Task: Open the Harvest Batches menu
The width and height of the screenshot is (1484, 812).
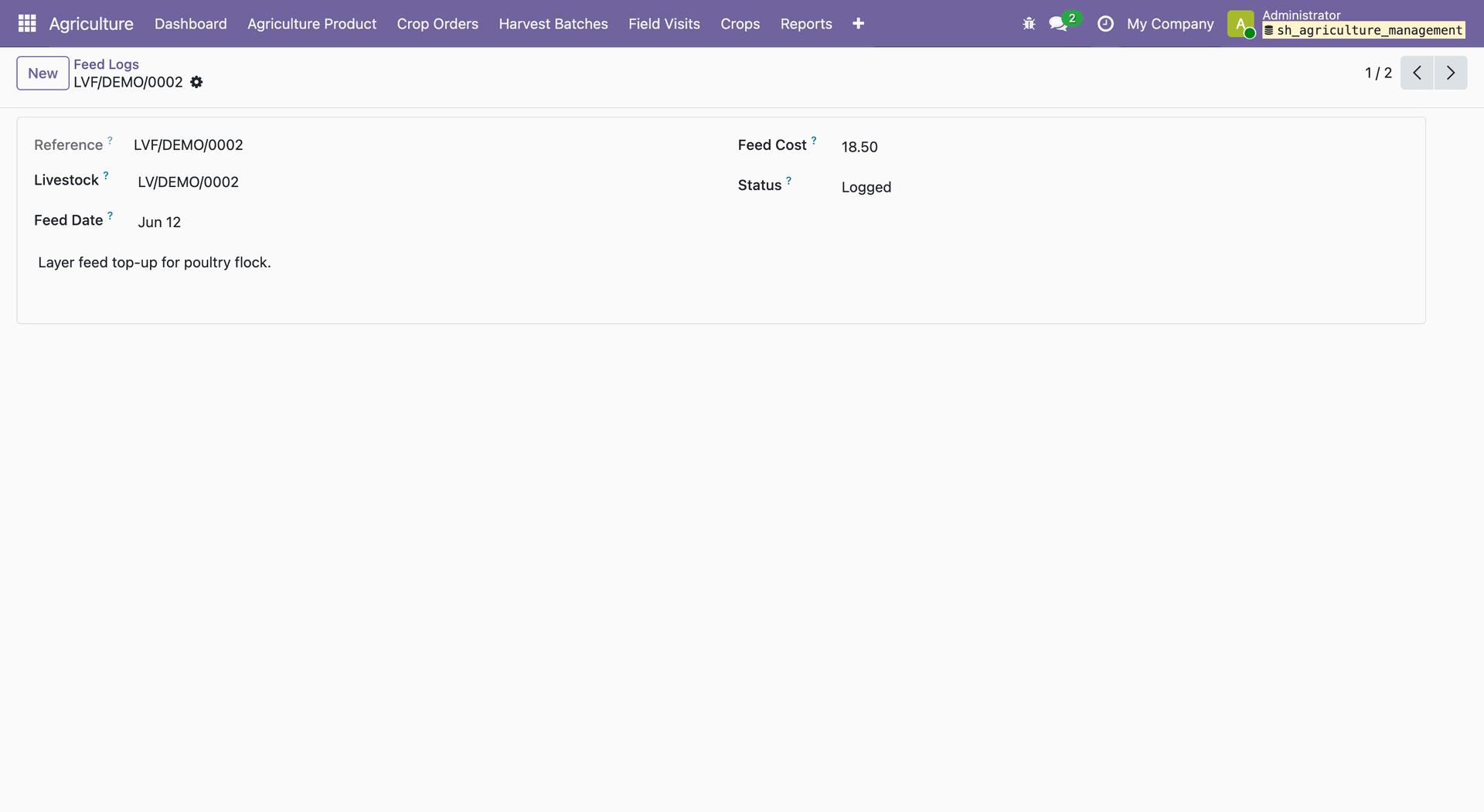Action: click(x=553, y=24)
